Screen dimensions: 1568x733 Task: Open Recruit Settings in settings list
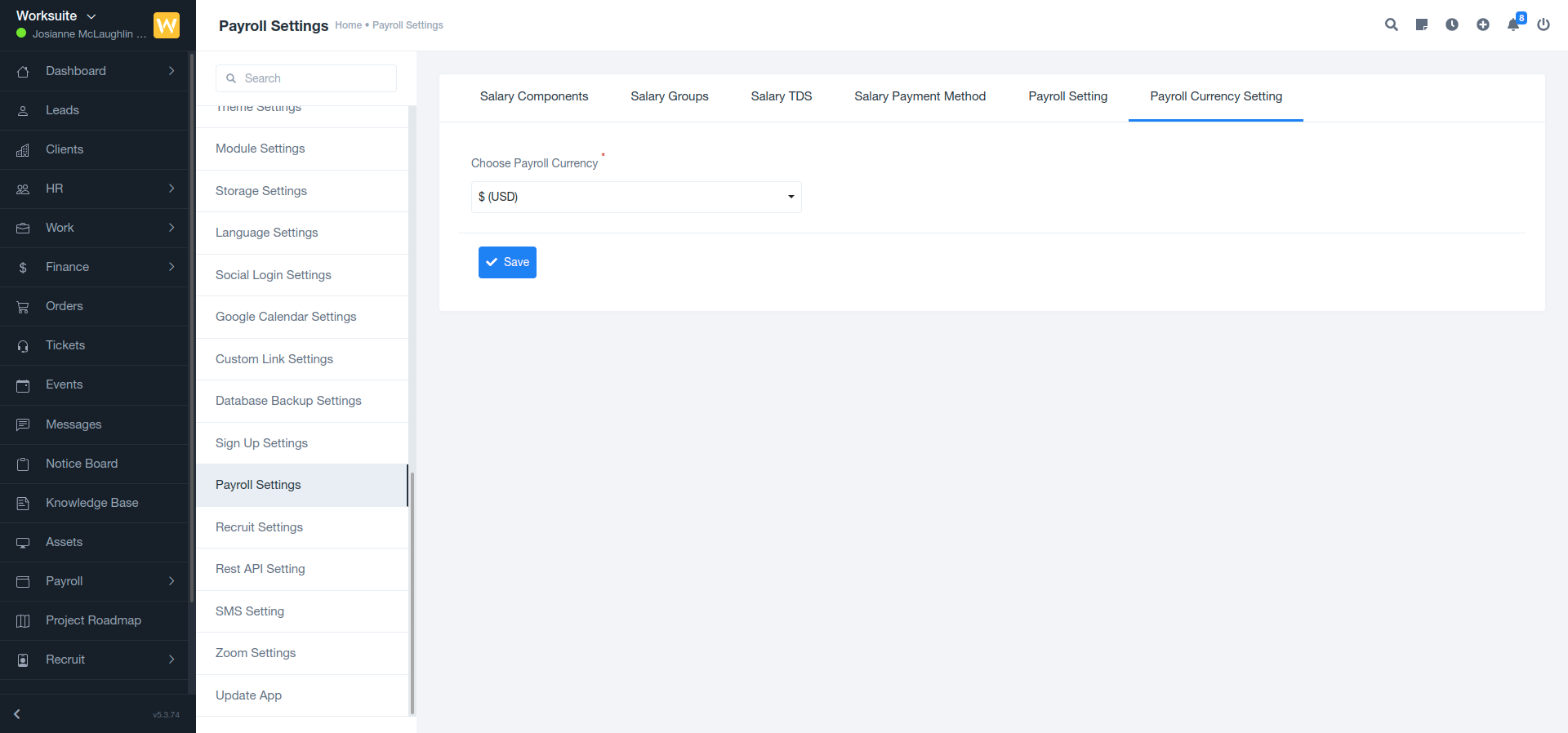point(302,527)
